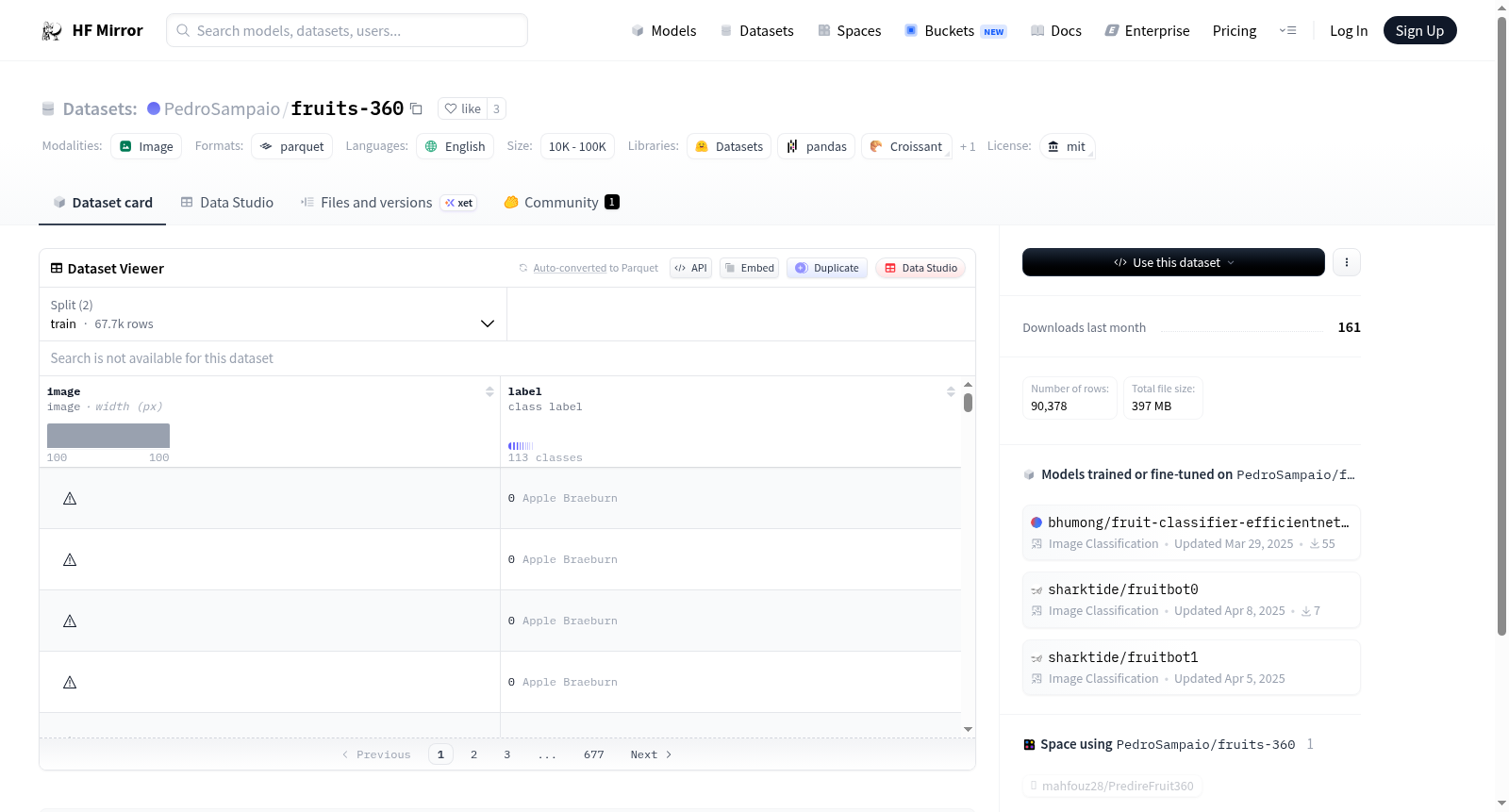
Task: Copy dataset name with the copy icon
Action: coord(416,108)
